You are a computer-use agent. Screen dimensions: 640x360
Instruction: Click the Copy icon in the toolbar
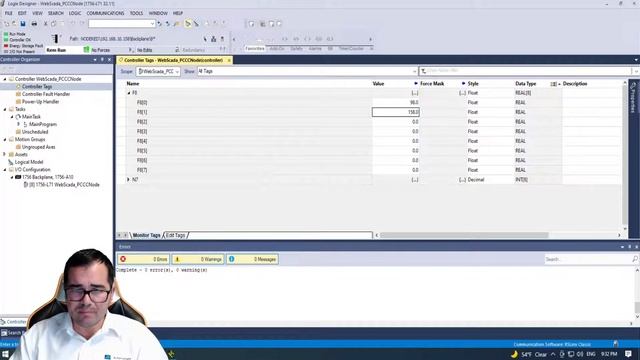point(53,24)
